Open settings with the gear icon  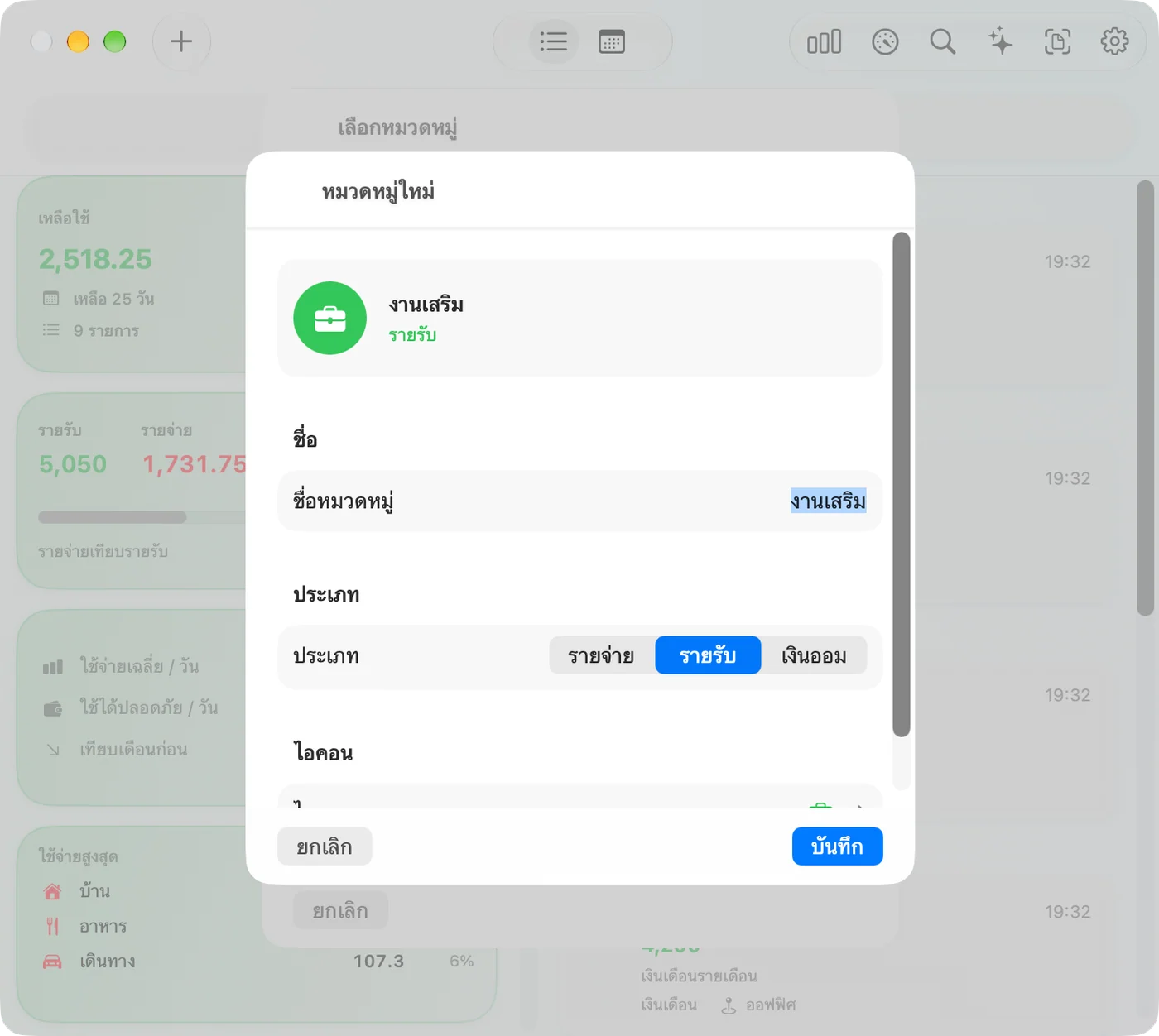[1114, 41]
